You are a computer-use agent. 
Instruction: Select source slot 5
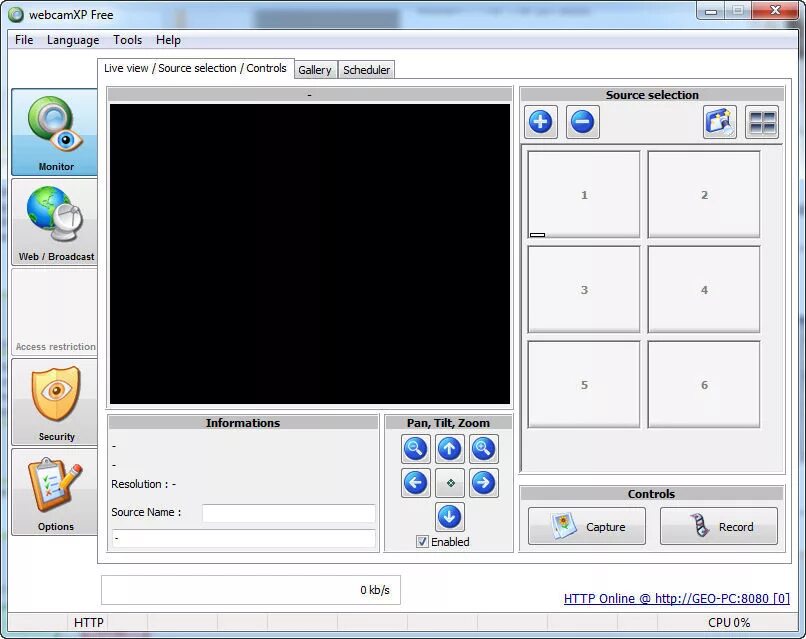point(584,385)
